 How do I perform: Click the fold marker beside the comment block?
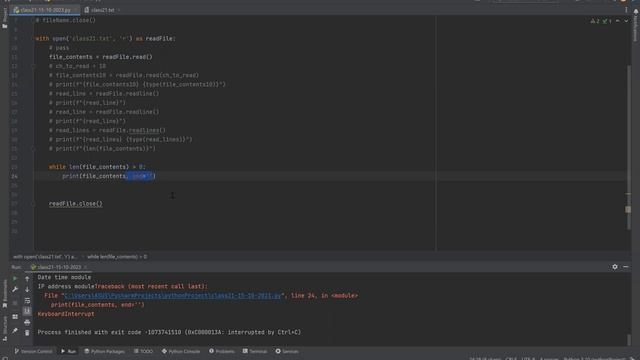tap(34, 66)
